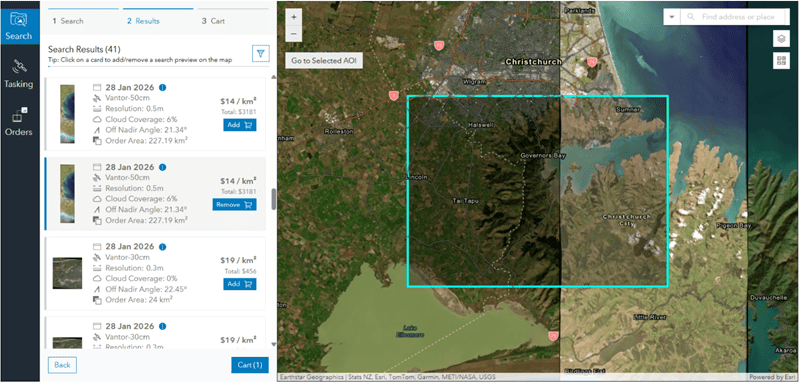Click the results list scroll down arrow
Screen dimensions: 800x383
pyautogui.click(x=273, y=345)
